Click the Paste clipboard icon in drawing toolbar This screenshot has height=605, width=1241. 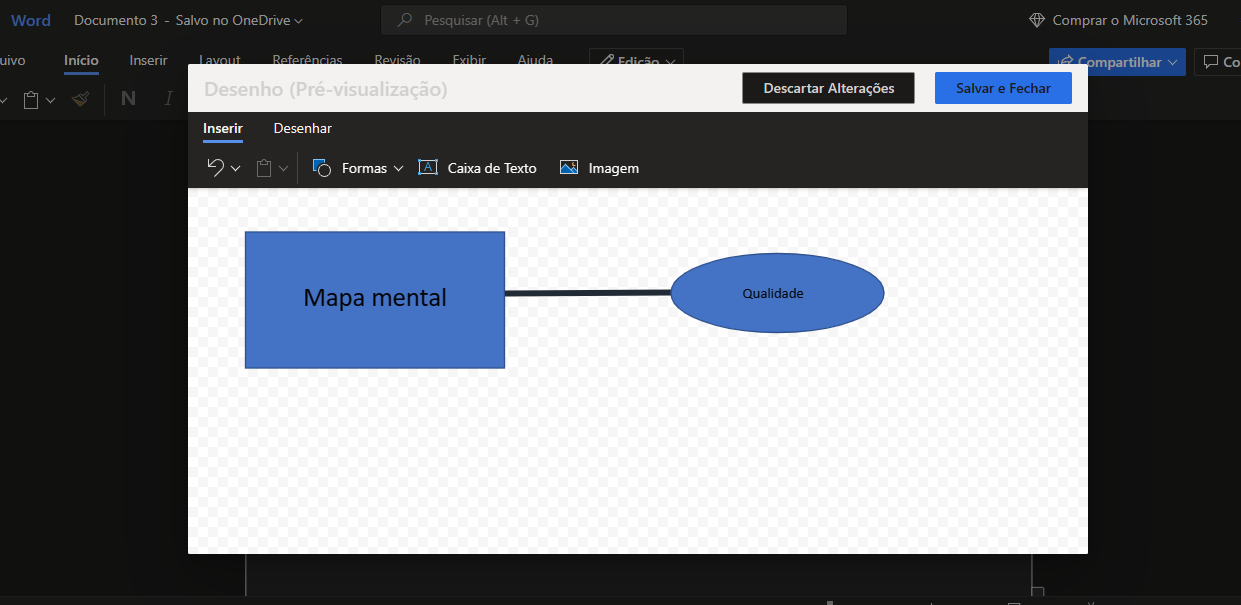click(x=264, y=168)
